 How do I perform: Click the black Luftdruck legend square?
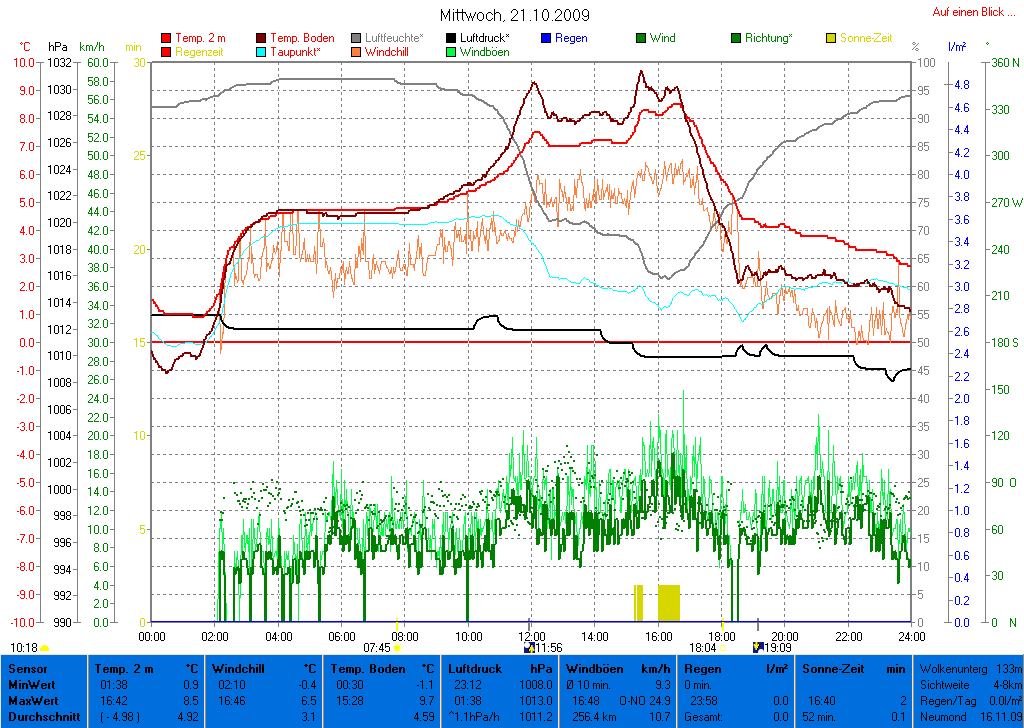point(451,39)
